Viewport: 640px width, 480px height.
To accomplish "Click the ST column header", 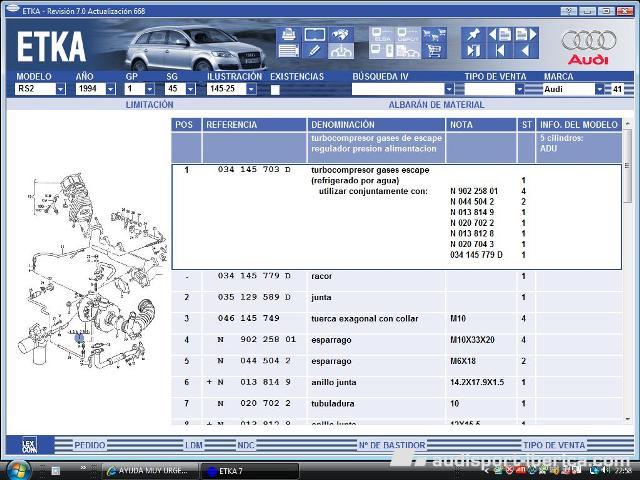I will tap(526, 124).
